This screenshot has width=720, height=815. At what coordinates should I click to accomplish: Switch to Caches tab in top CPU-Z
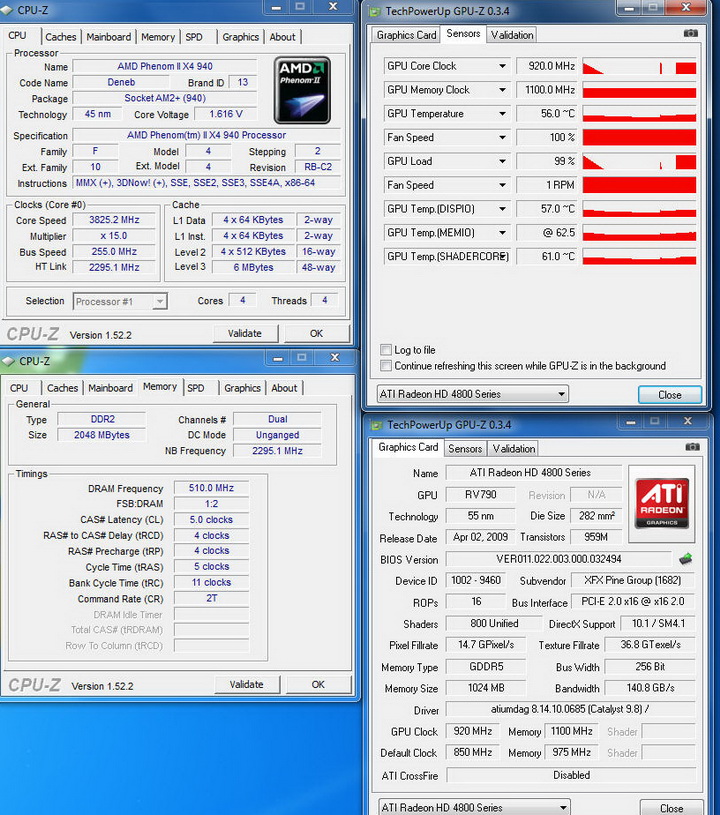[x=60, y=37]
